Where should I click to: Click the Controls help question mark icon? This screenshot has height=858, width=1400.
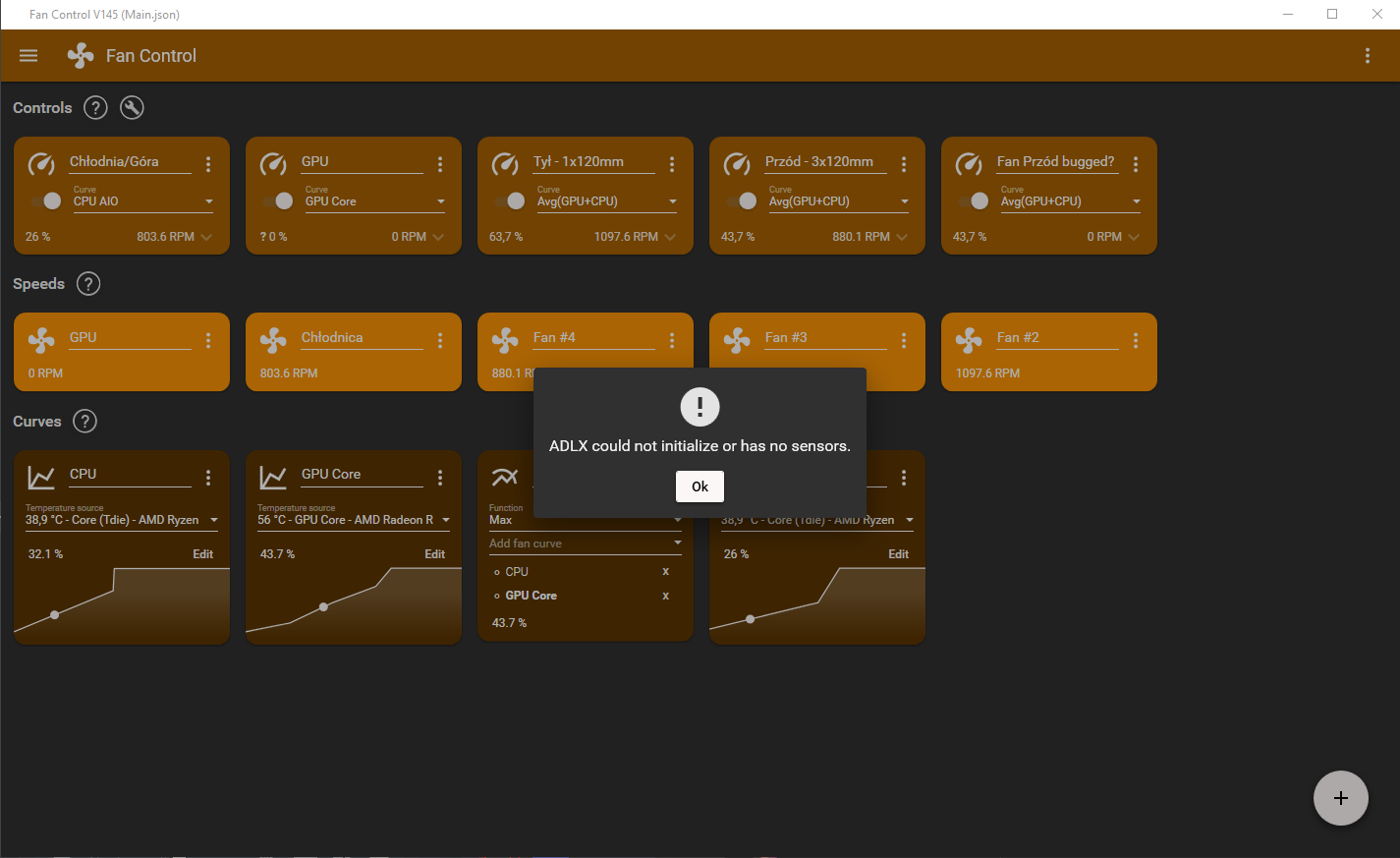pyautogui.click(x=94, y=107)
